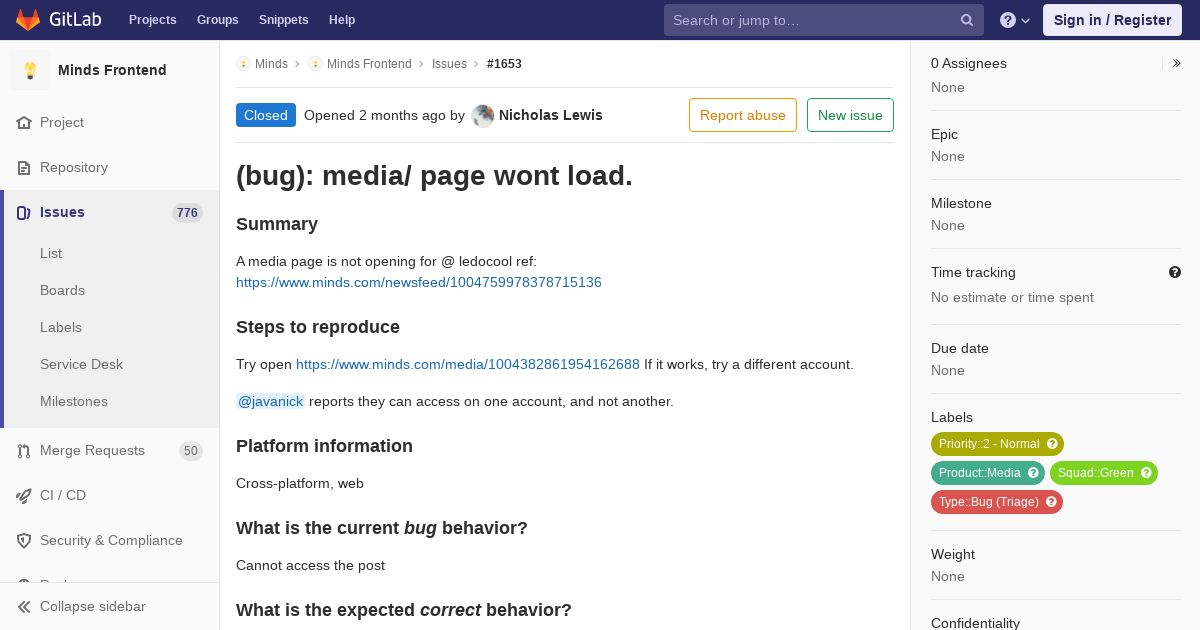Open the Projects menu
This screenshot has height=630, width=1200.
tap(152, 19)
